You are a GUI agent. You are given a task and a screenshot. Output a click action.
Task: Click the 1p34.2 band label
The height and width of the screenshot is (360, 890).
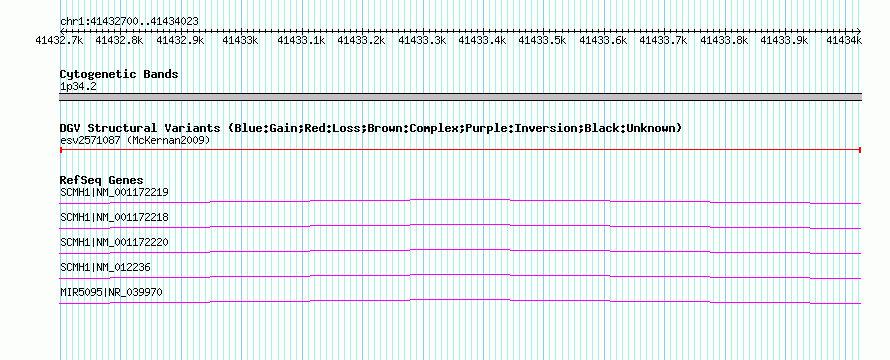(x=77, y=86)
